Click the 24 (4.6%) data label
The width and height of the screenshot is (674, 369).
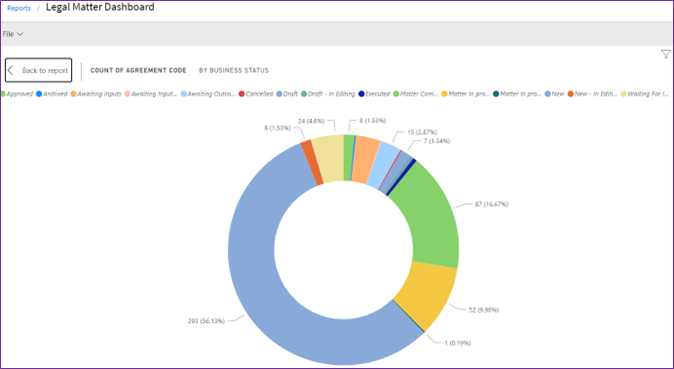tap(312, 121)
